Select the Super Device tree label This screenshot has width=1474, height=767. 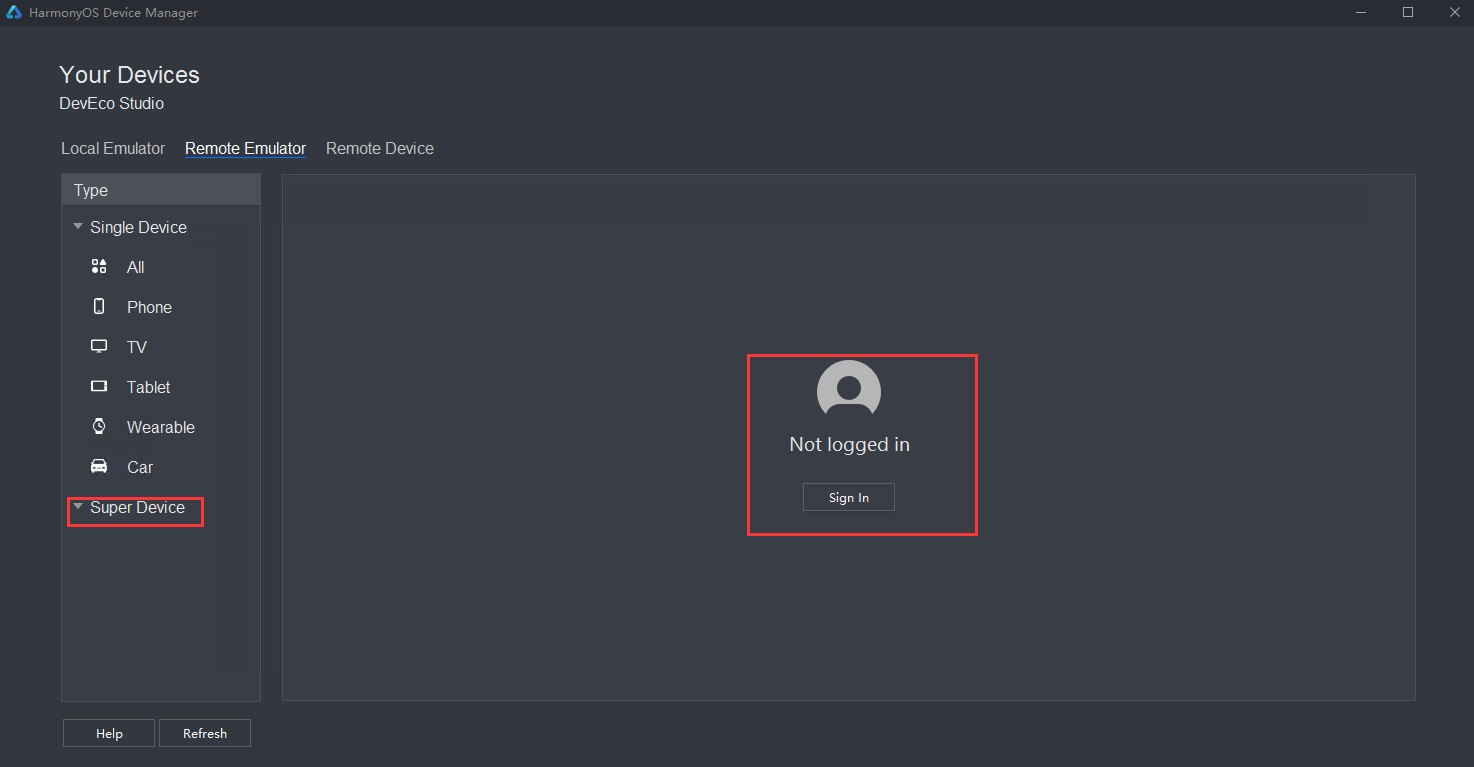pyautogui.click(x=137, y=507)
